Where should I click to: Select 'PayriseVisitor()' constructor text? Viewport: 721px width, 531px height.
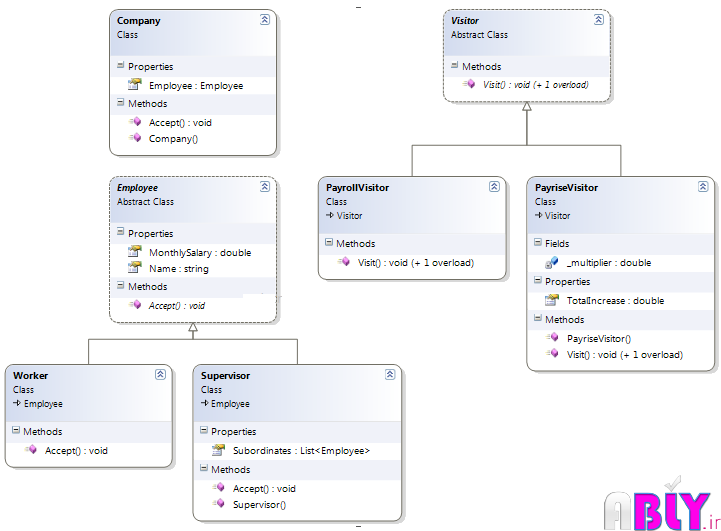click(x=599, y=338)
